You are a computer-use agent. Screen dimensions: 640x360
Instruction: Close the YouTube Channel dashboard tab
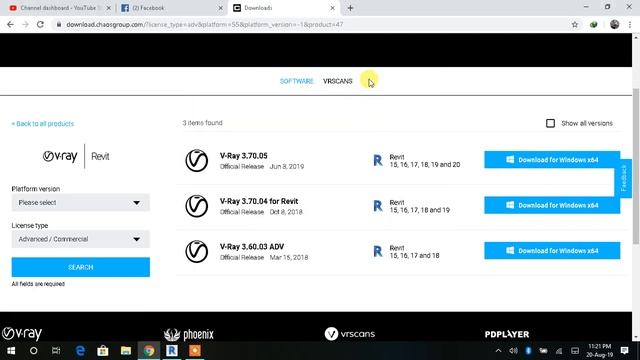click(109, 8)
